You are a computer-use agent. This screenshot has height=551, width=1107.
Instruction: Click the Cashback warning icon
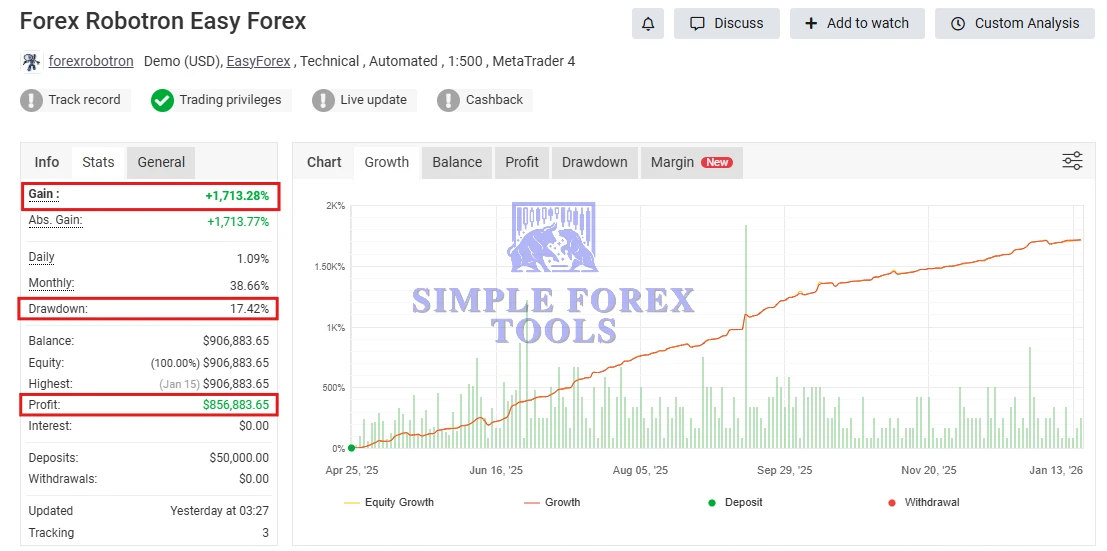(x=449, y=100)
